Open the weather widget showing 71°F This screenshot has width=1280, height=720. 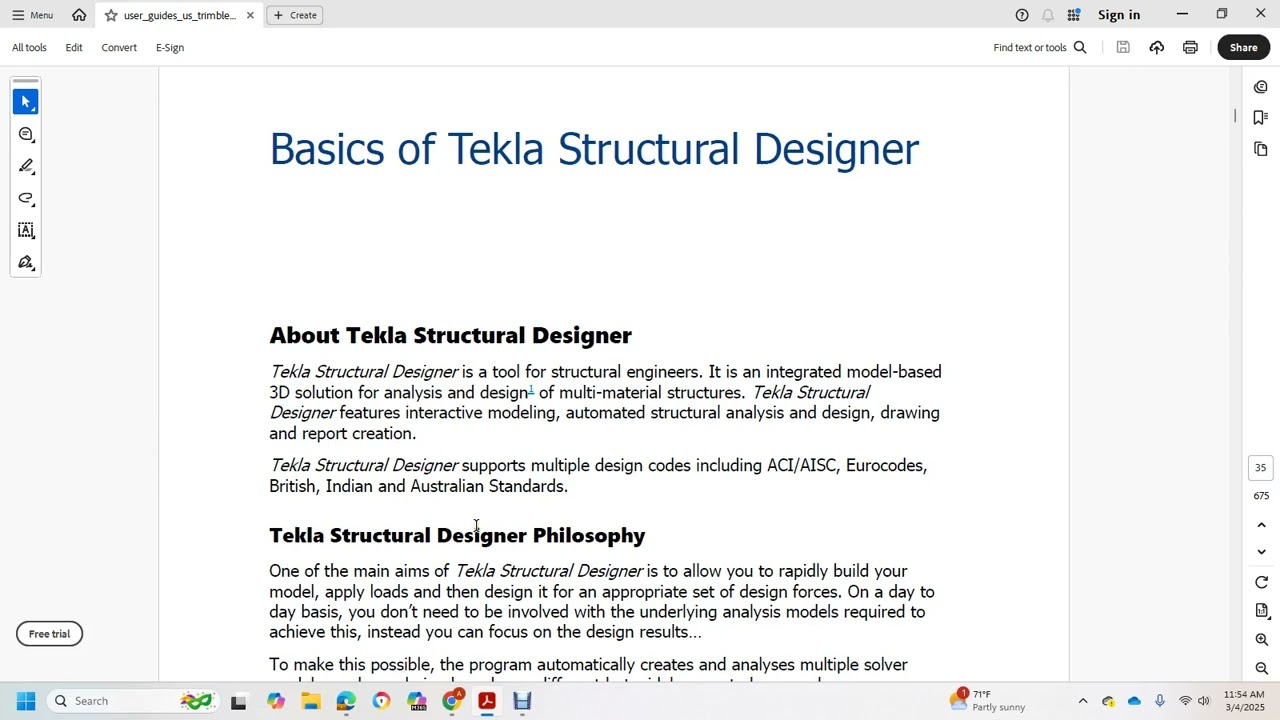(x=989, y=701)
